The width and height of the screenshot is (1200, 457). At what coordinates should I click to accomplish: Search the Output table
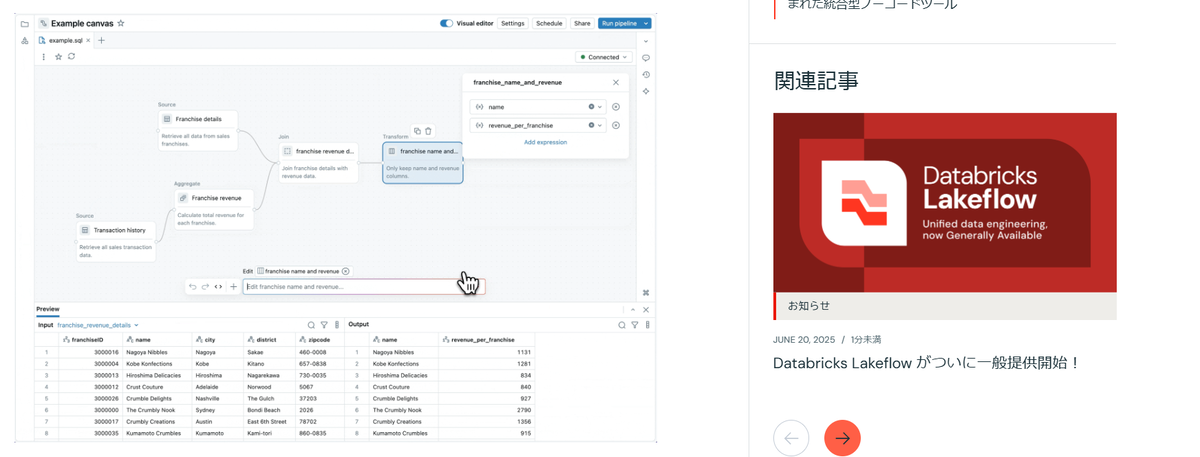coord(622,325)
